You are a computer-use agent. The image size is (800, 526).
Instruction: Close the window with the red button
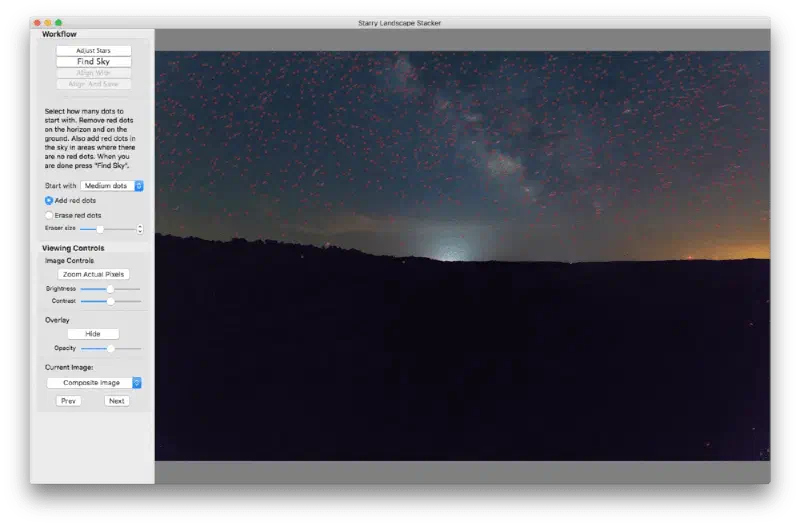tap(37, 22)
